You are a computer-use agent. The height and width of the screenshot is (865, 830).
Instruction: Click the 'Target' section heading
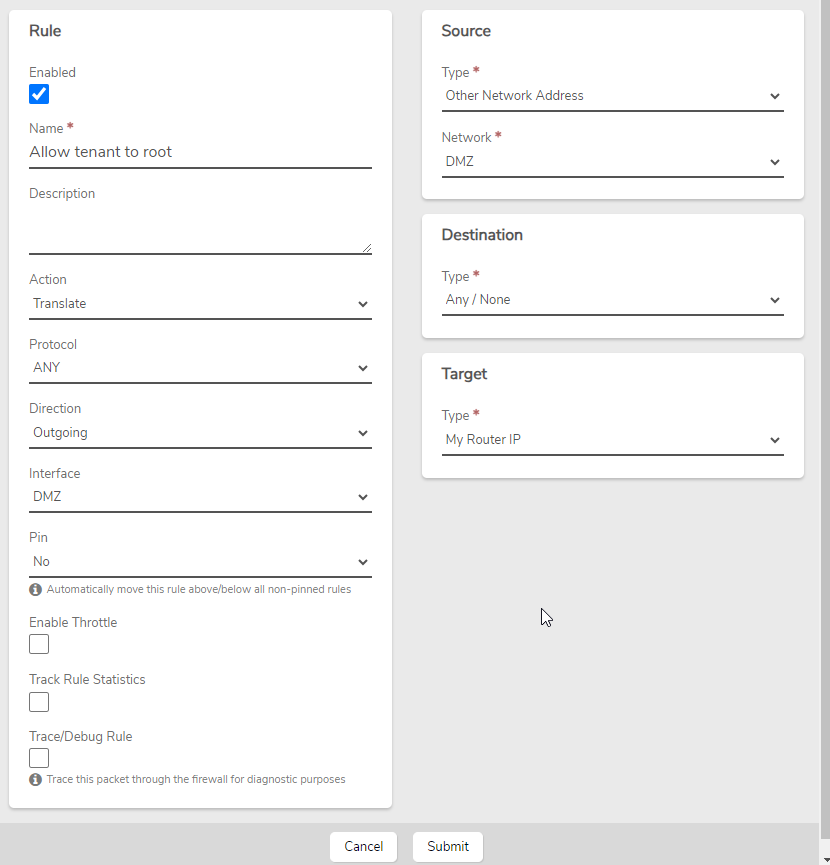(x=464, y=374)
